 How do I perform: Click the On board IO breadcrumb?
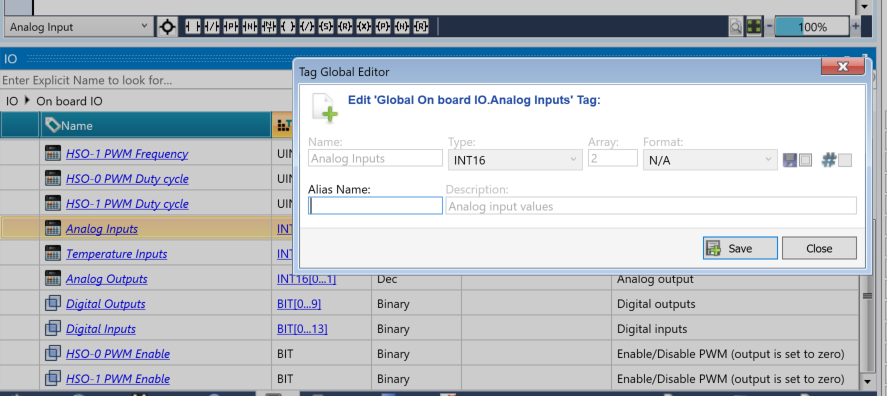pyautogui.click(x=70, y=102)
